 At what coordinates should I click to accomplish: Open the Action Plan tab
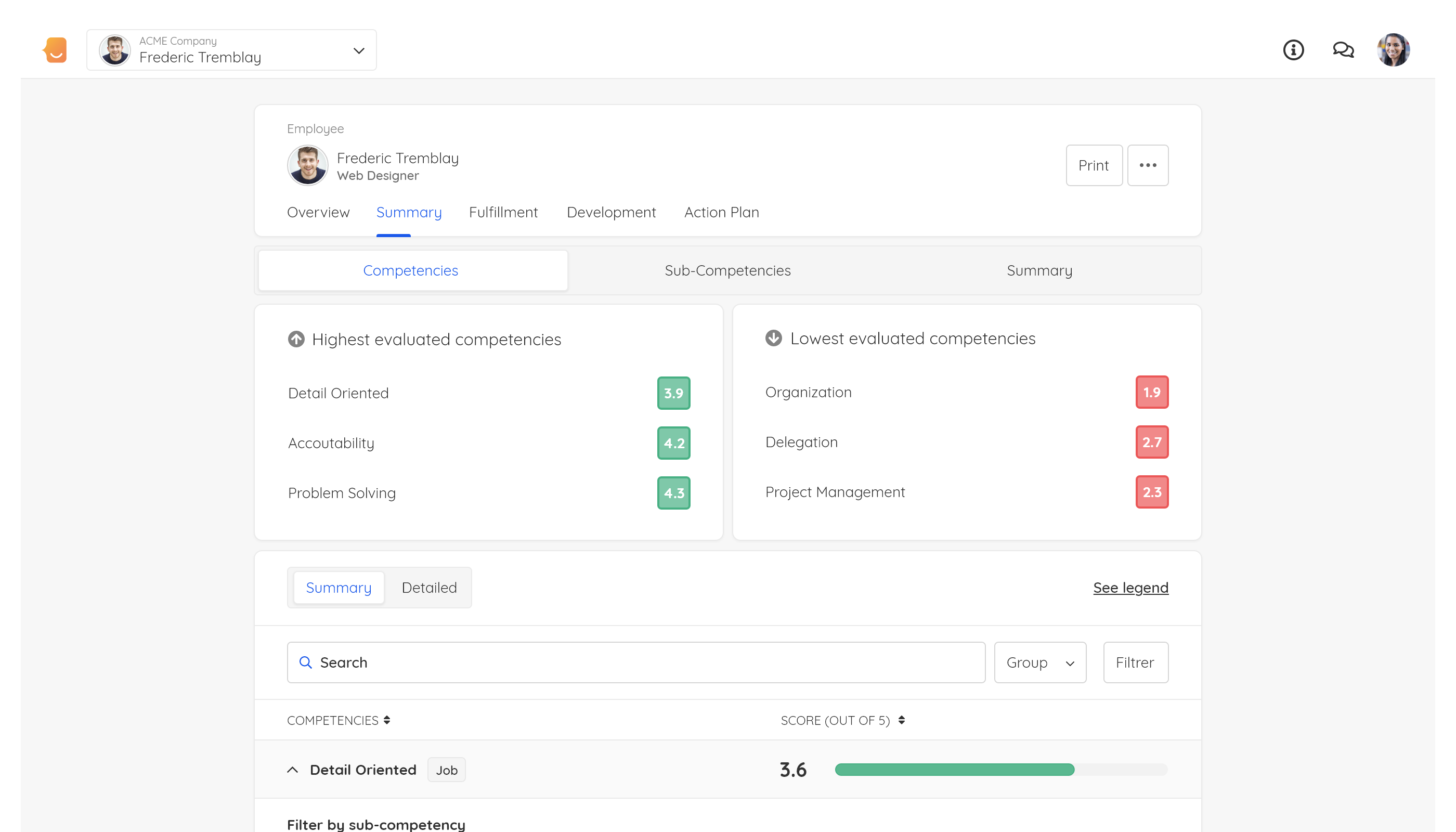(x=721, y=213)
